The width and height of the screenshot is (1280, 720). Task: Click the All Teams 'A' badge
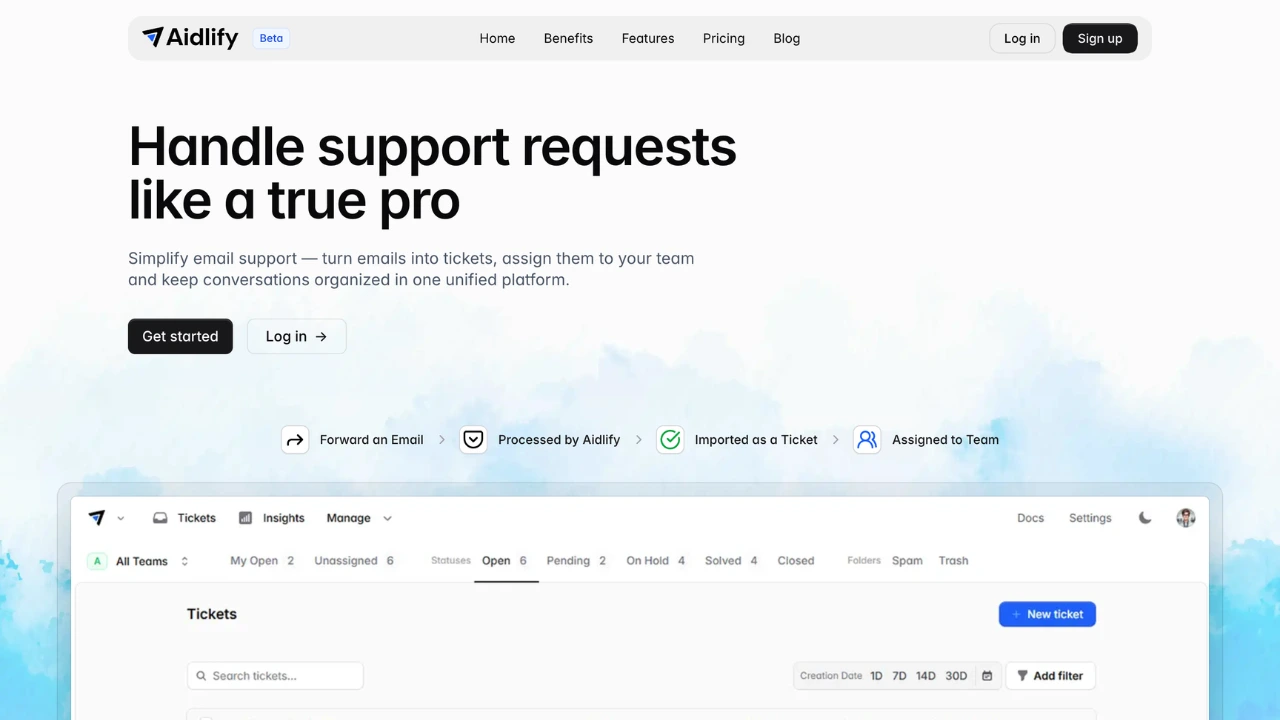(x=97, y=561)
